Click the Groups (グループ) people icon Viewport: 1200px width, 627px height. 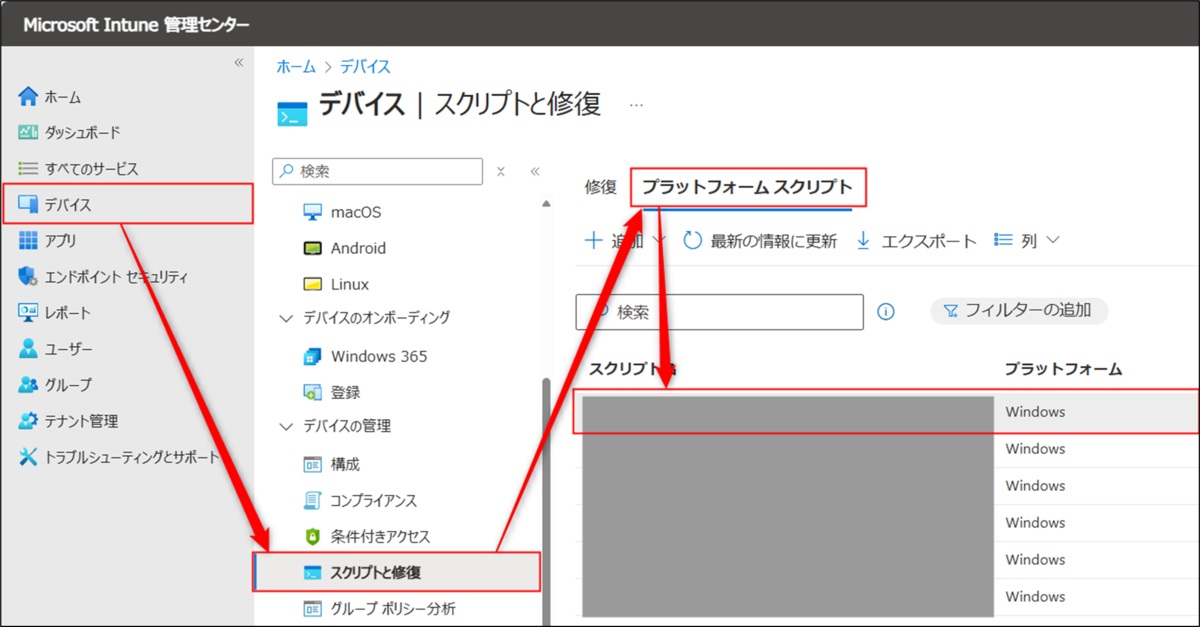coord(28,385)
